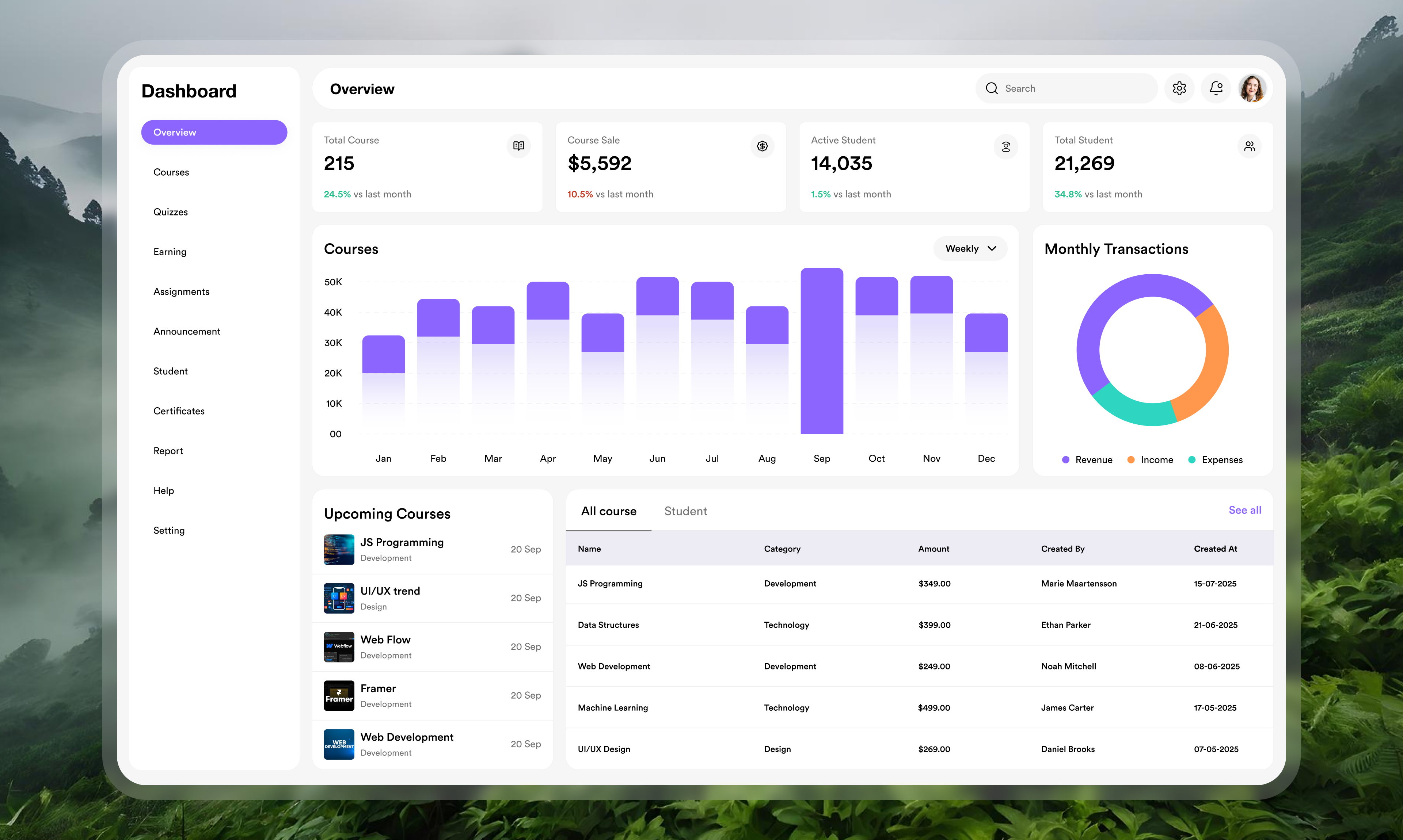Sort table by Amount column header

[x=934, y=549]
